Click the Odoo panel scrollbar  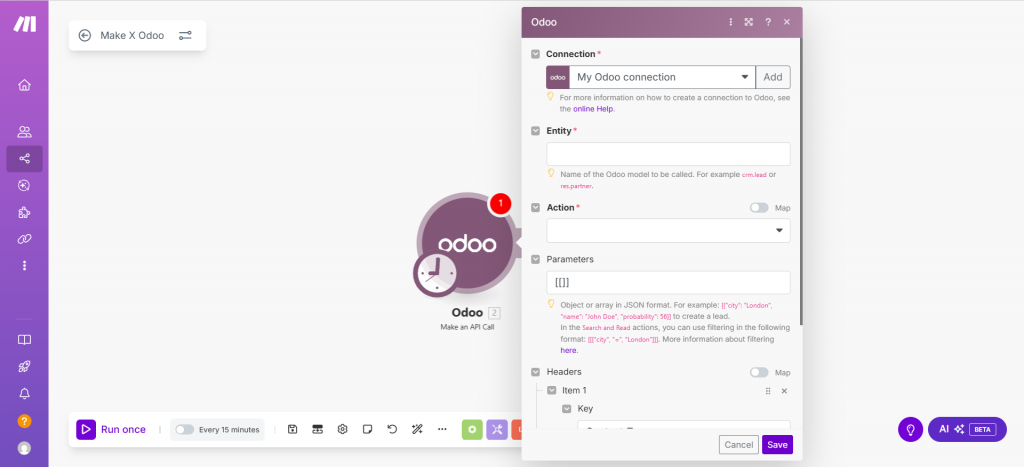coord(801,183)
